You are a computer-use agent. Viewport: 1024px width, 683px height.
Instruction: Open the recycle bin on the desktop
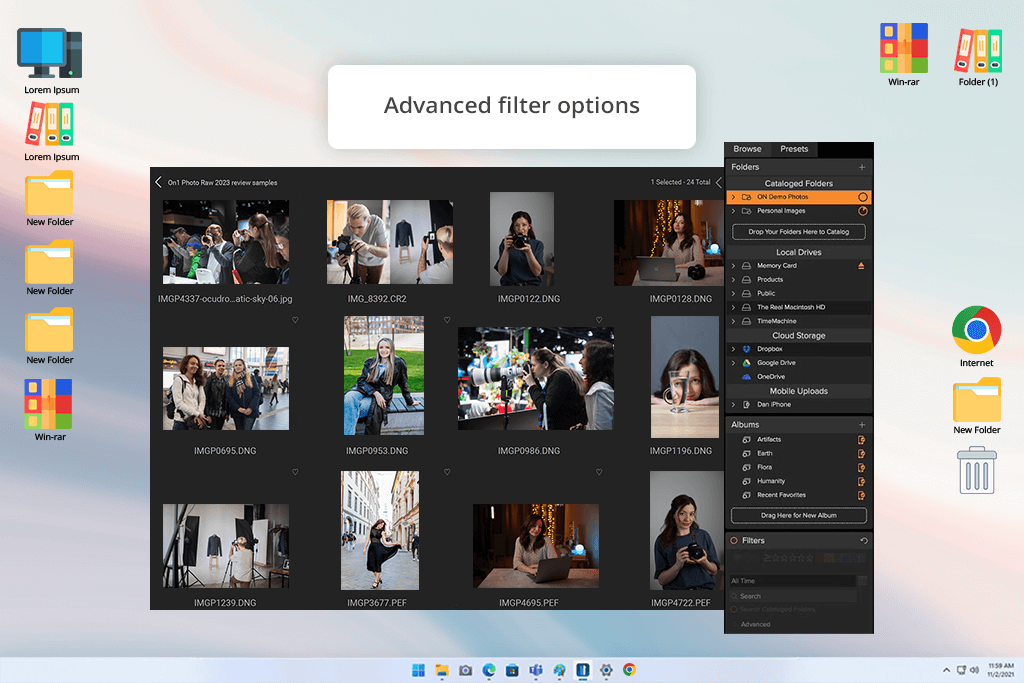pyautogui.click(x=976, y=470)
